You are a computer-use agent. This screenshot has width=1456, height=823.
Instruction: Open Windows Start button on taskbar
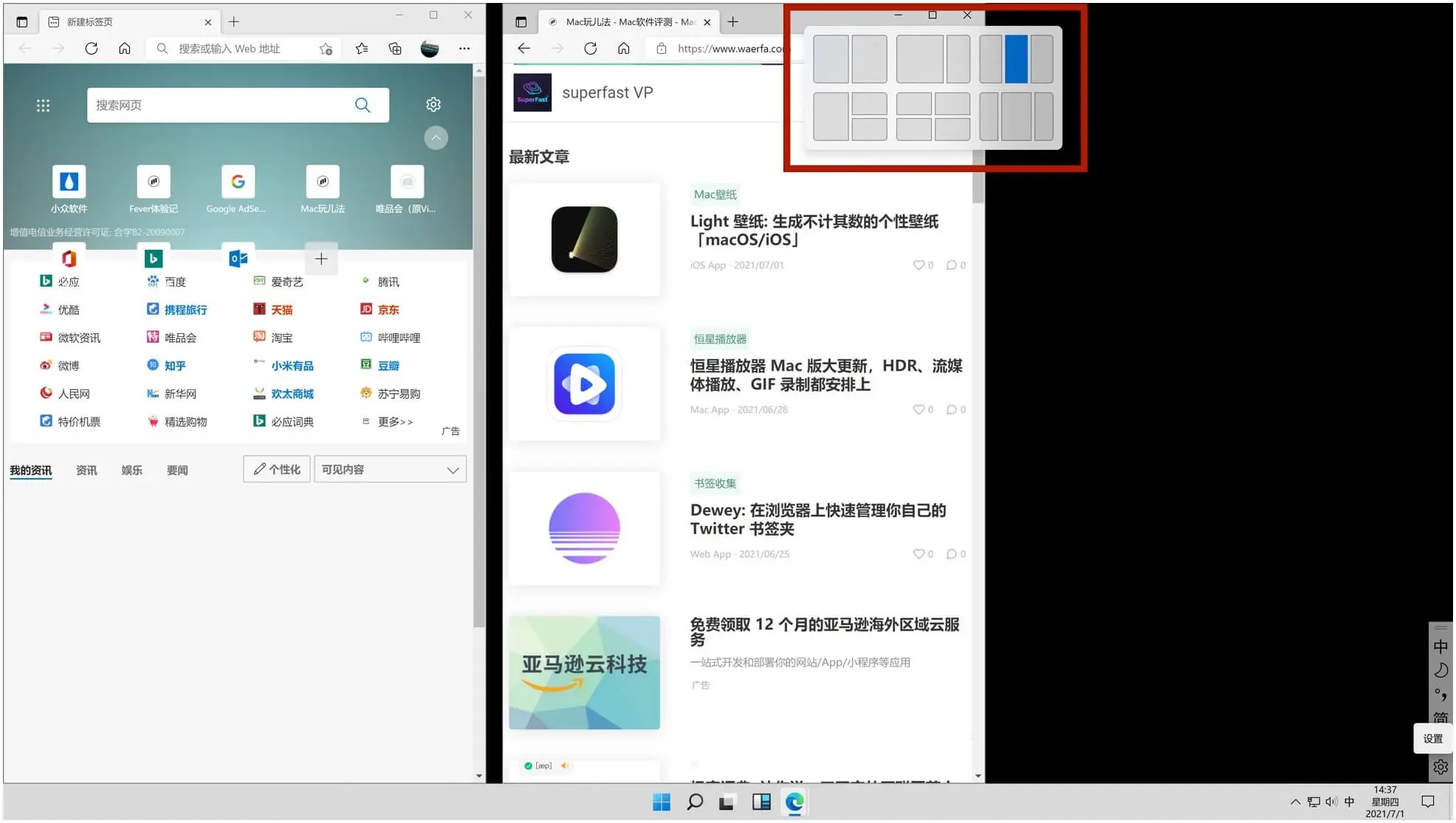(662, 802)
